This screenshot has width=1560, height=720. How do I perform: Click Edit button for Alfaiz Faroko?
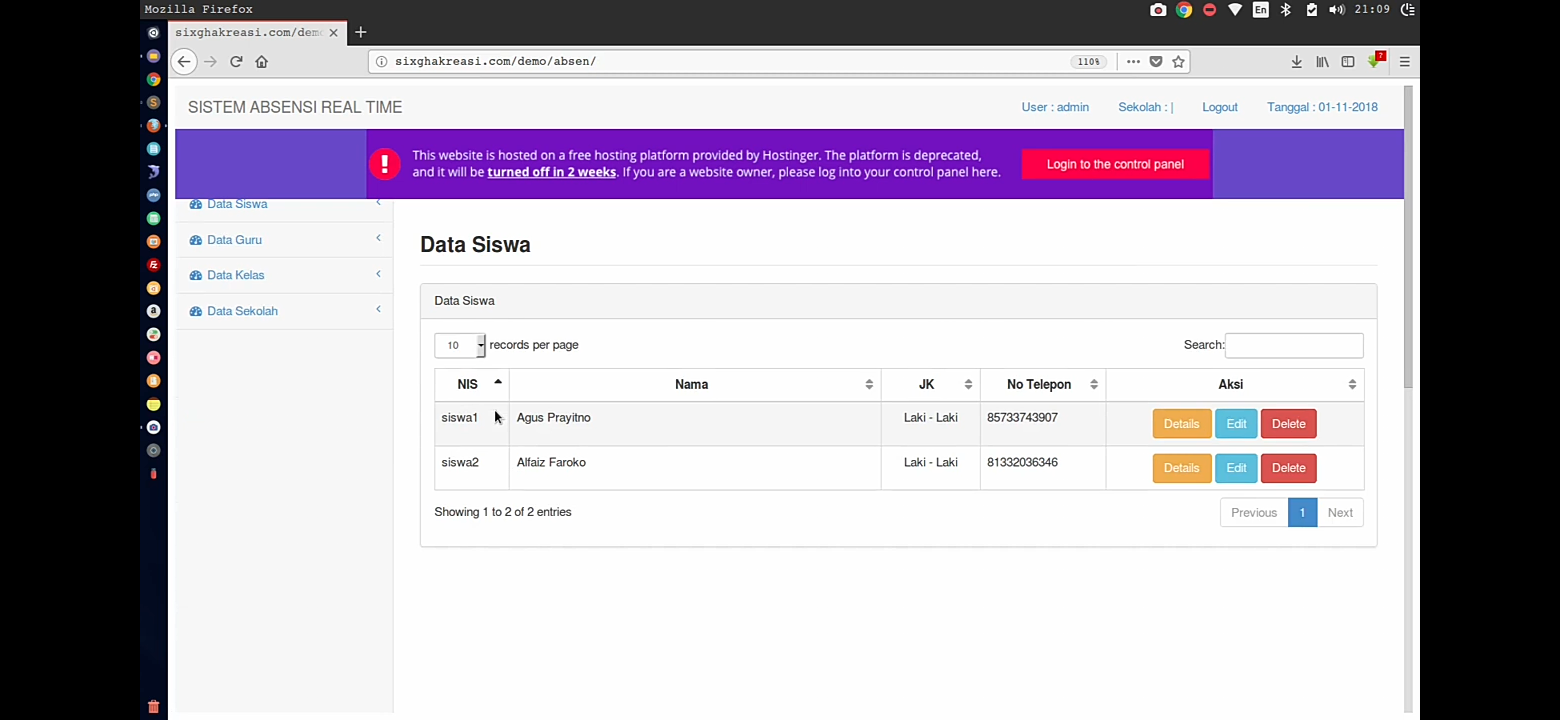[1236, 468]
